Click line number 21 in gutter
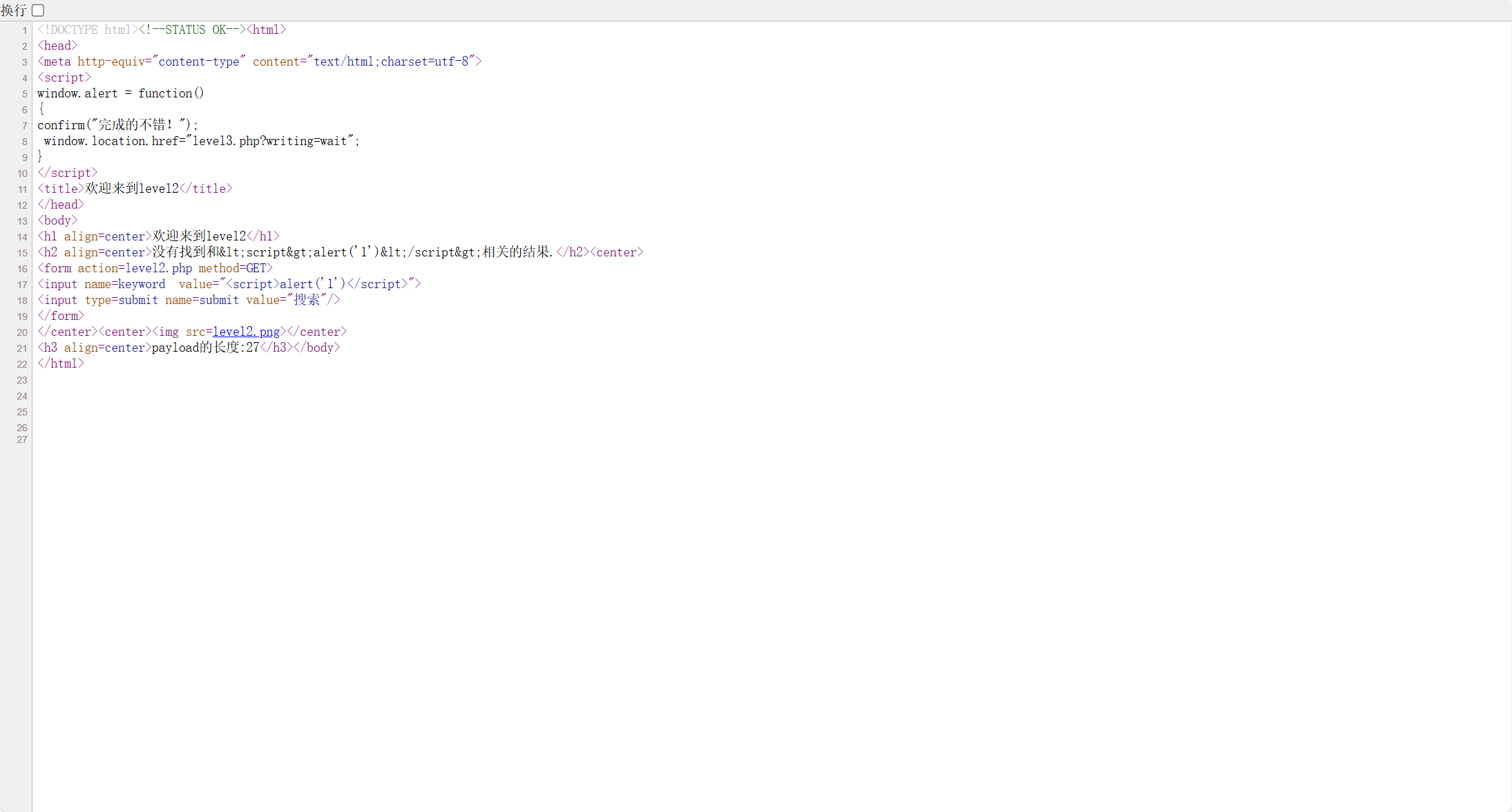 tap(22, 348)
